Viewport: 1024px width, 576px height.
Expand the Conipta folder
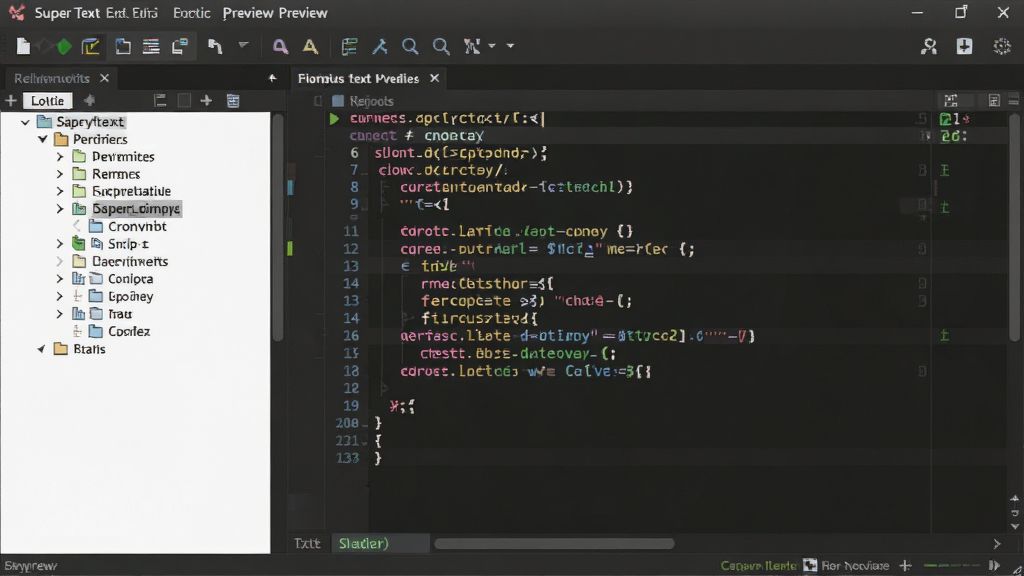(60, 279)
